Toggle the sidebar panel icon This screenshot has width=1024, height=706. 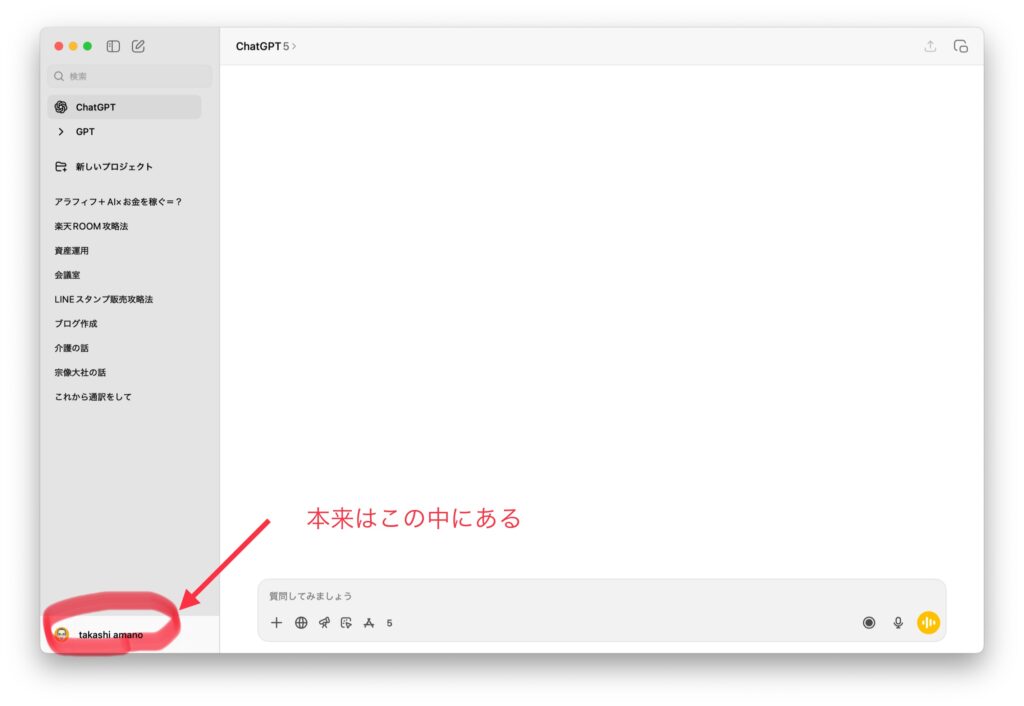[113, 46]
